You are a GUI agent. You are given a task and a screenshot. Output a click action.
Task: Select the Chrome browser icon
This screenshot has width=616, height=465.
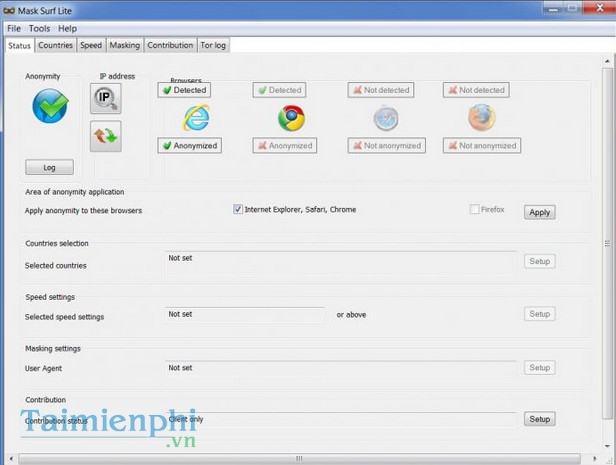tap(291, 118)
